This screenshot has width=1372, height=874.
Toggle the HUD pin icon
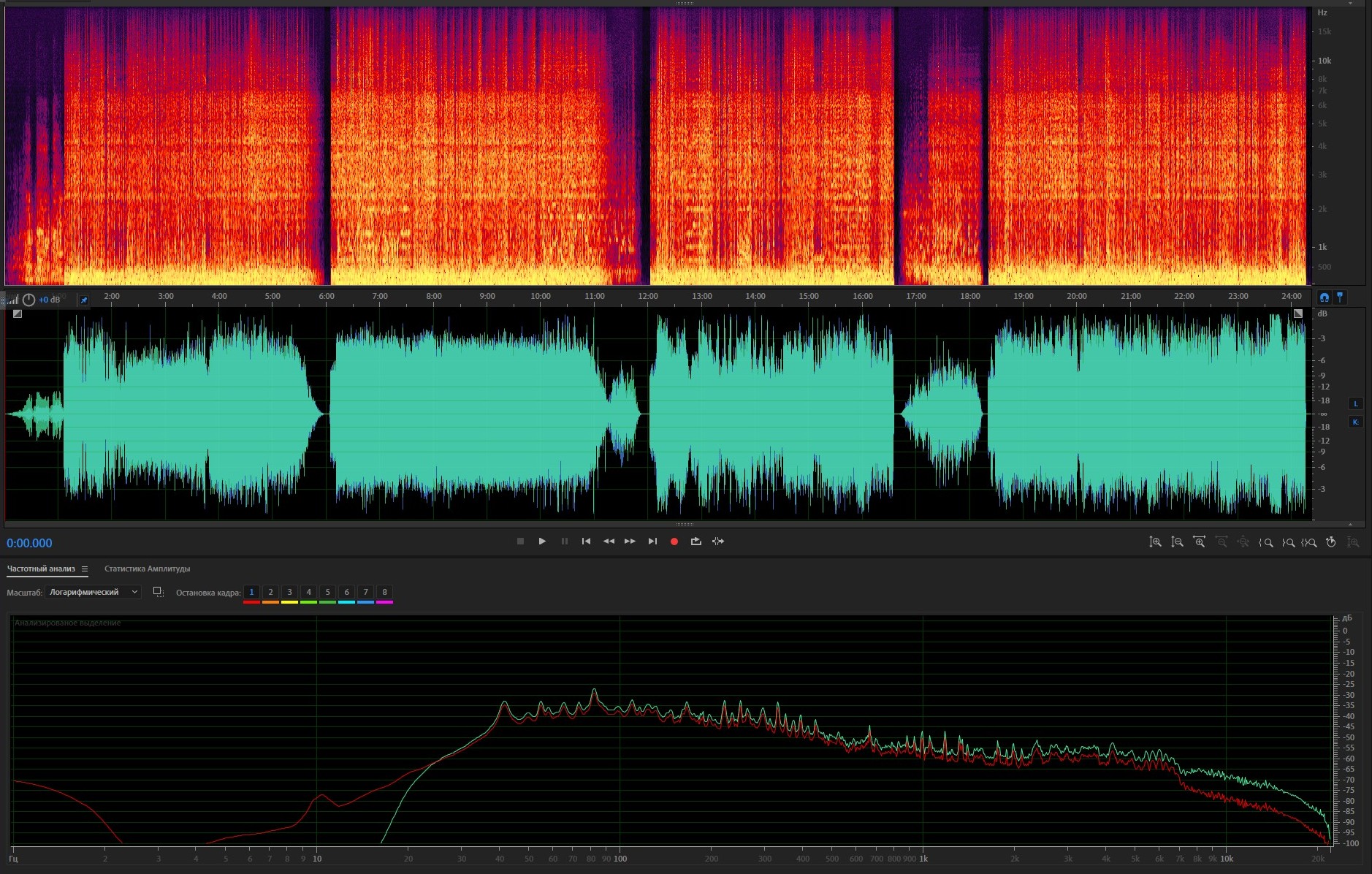point(83,300)
